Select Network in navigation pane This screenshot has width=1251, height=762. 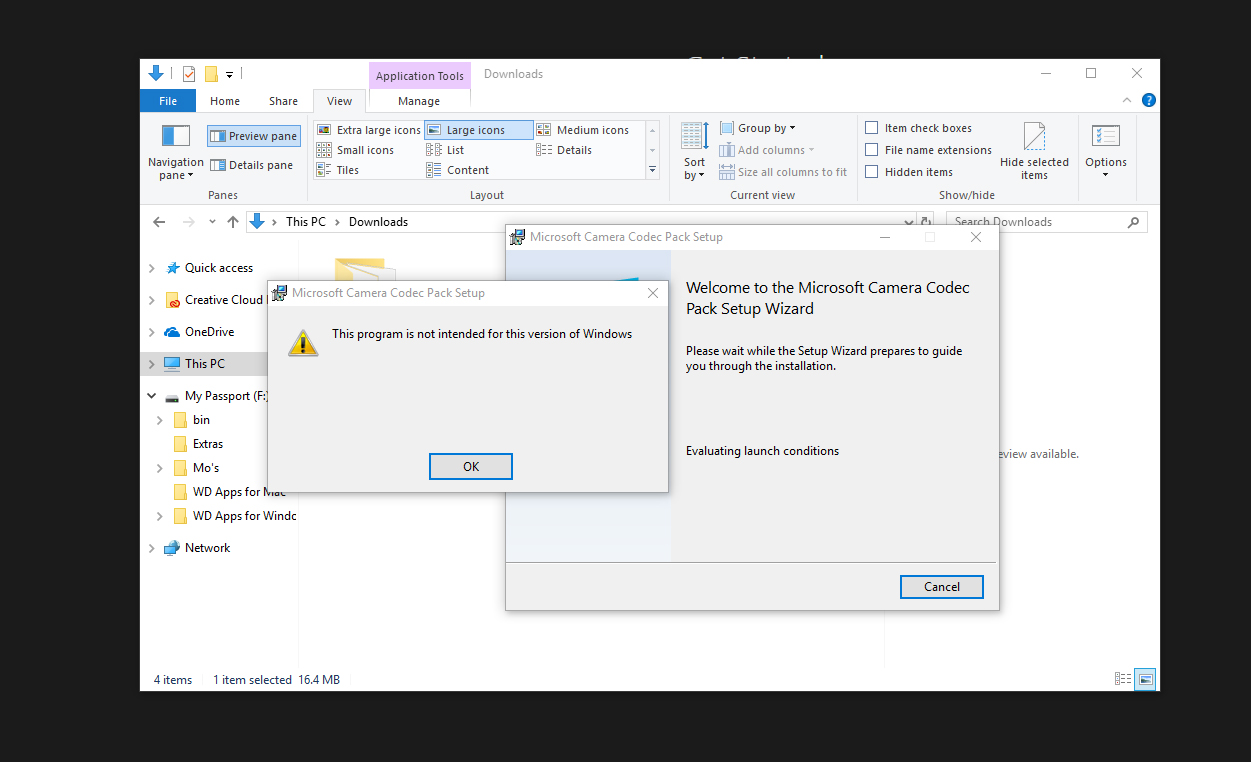pyautogui.click(x=207, y=548)
